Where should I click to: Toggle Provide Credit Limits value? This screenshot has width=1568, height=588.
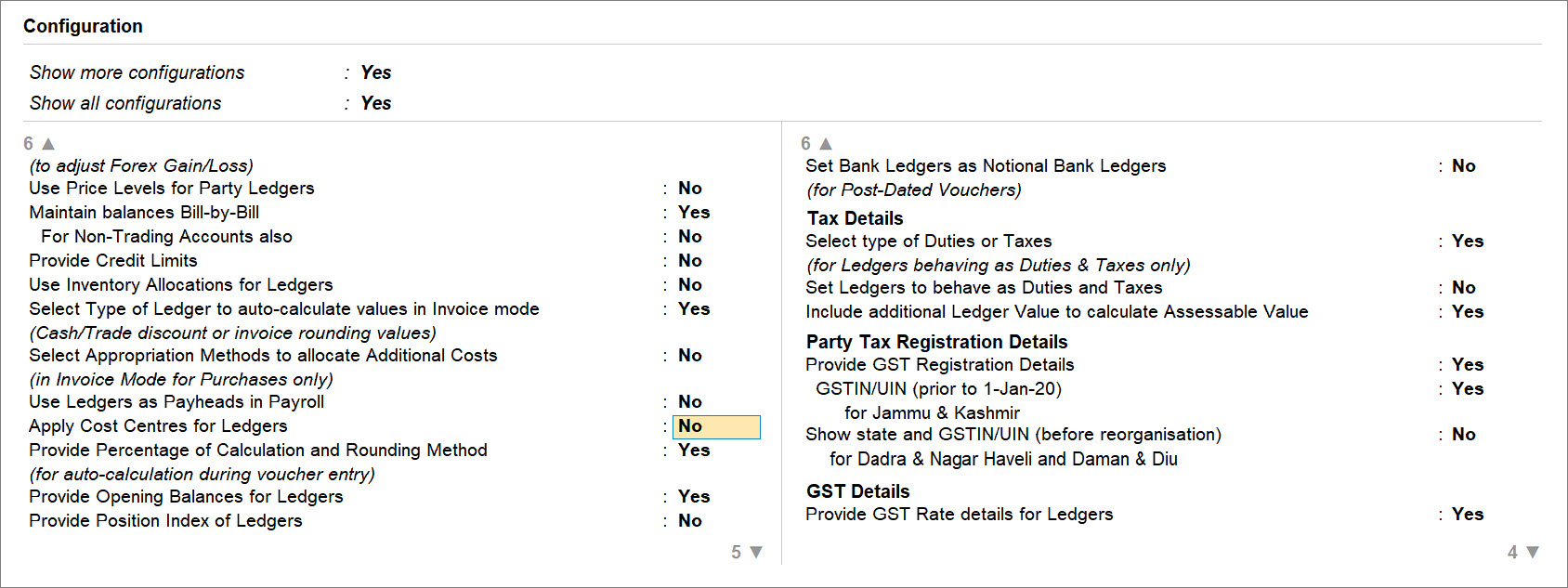pyautogui.click(x=690, y=261)
